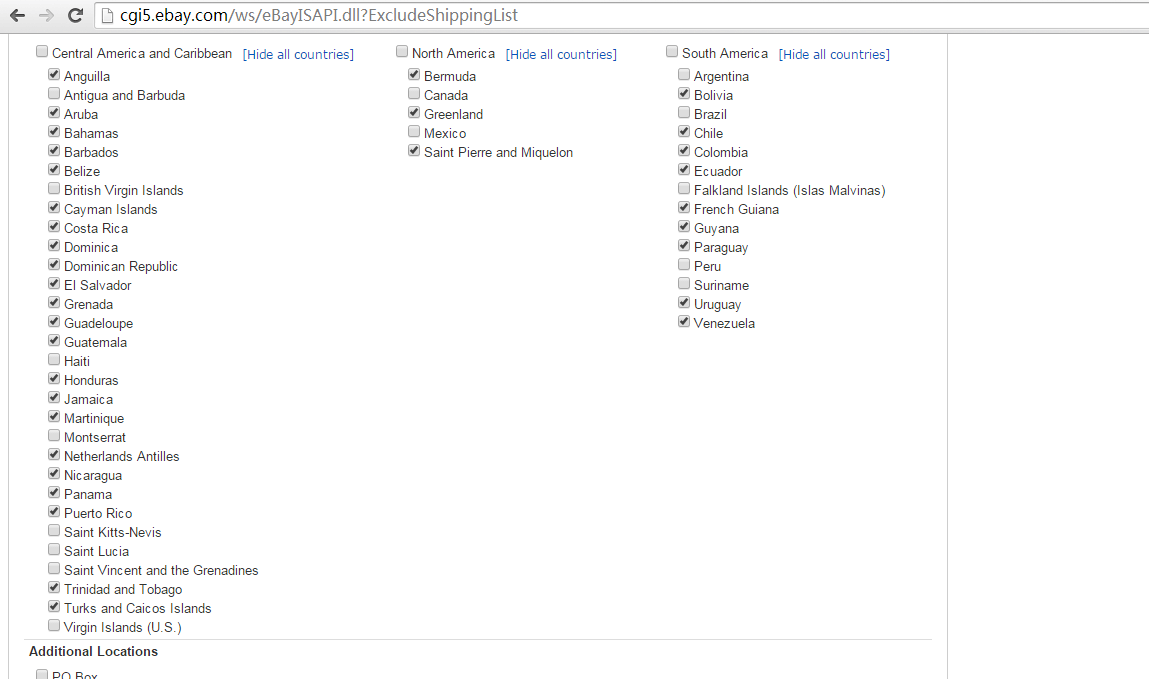1149x679 pixels.
Task: Reload the page with refresh icon
Action: (x=75, y=16)
